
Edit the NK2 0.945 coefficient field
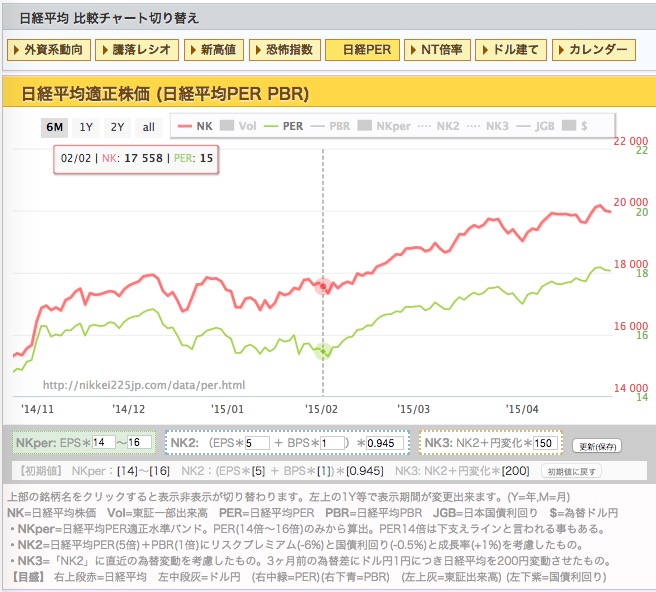[x=385, y=443]
